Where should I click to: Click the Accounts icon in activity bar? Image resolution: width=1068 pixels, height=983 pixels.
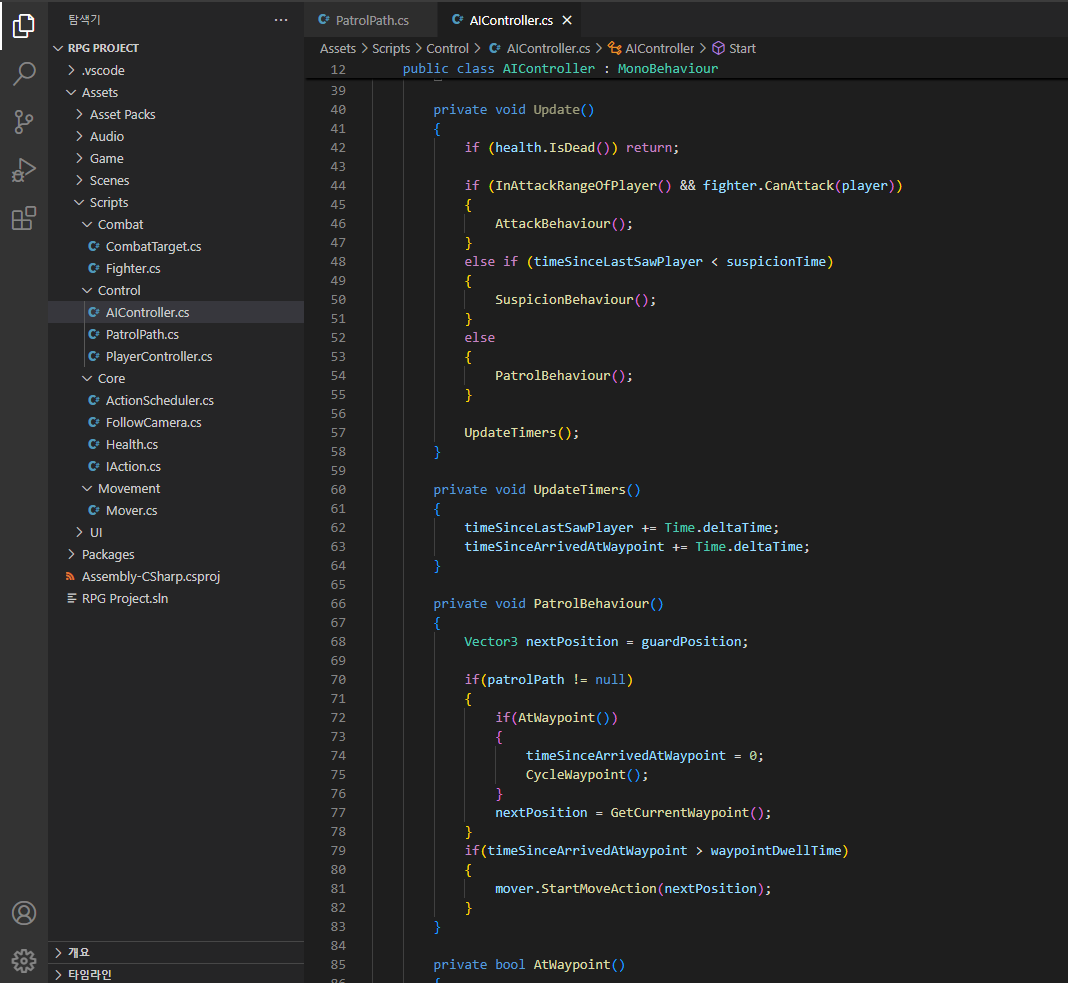(x=24, y=913)
